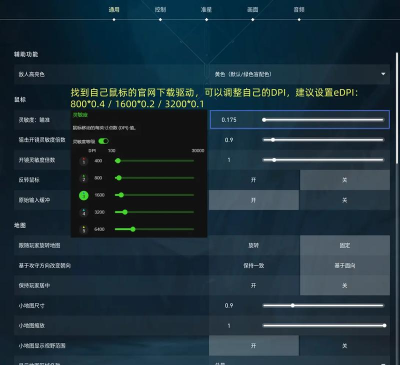This screenshot has height=365, width=400.
Task: Turn 原始输入缓冲 to 关
Action: [x=345, y=200]
